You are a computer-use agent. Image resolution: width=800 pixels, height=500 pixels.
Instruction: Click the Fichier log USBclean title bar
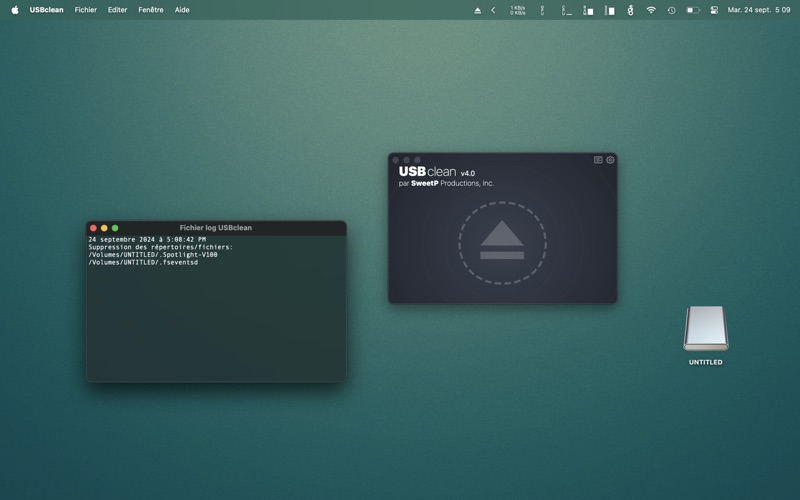click(216, 228)
